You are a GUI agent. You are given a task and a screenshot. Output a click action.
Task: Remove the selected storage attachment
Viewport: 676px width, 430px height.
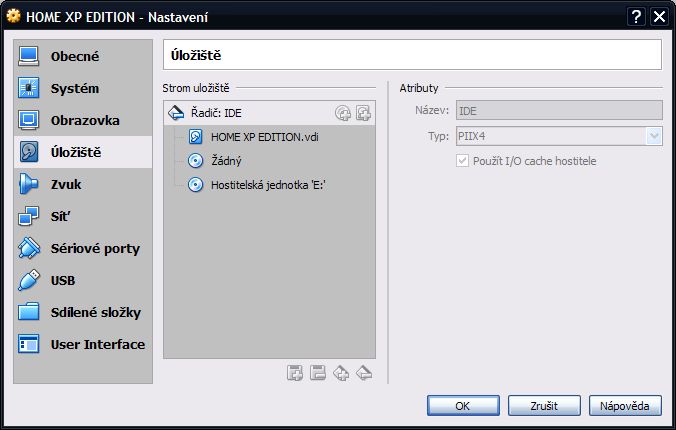click(364, 373)
